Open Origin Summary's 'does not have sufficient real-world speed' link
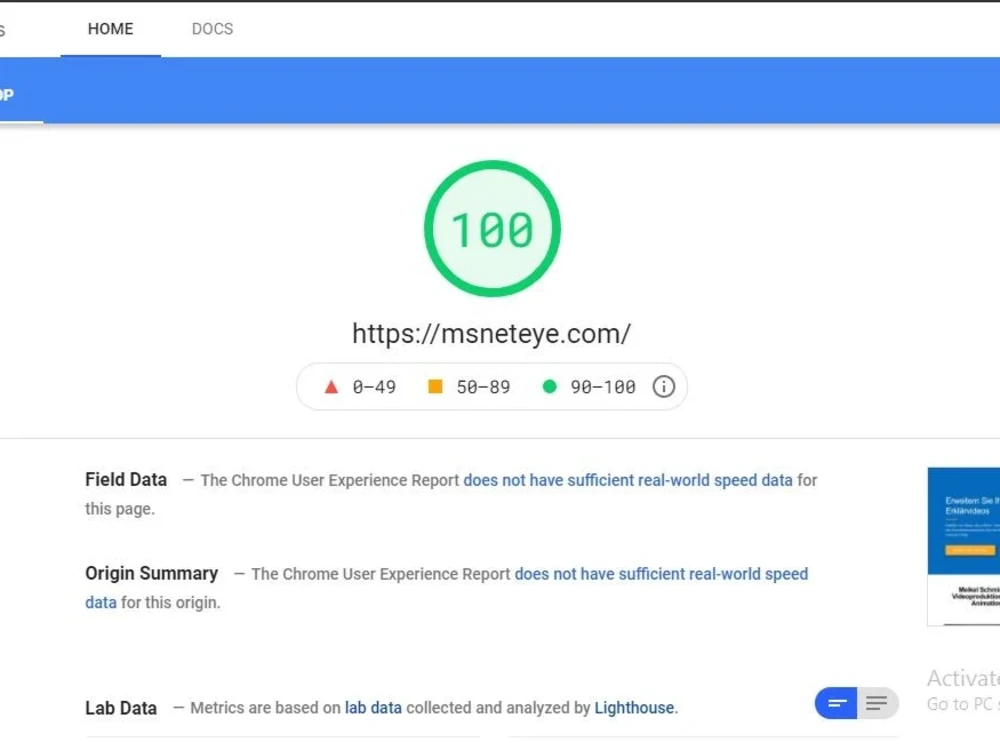1000x750 pixels. pyautogui.click(x=661, y=574)
